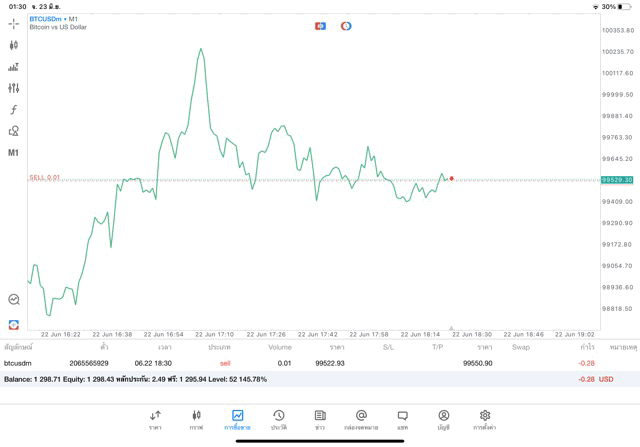Toggle the red-blue circular icon above chart
The image size is (640, 447).
click(346, 26)
